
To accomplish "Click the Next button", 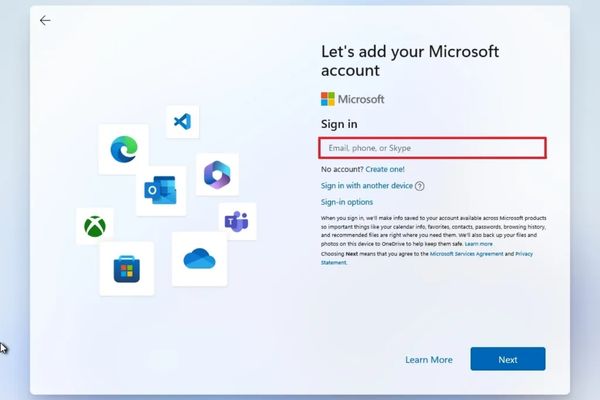I will [508, 359].
